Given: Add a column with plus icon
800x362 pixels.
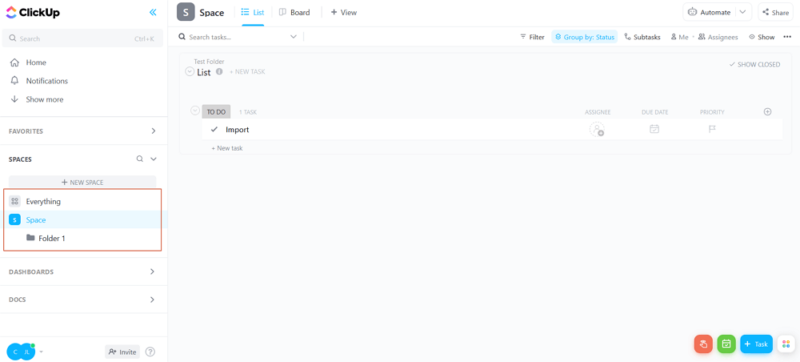Looking at the screenshot, I should click(x=767, y=112).
